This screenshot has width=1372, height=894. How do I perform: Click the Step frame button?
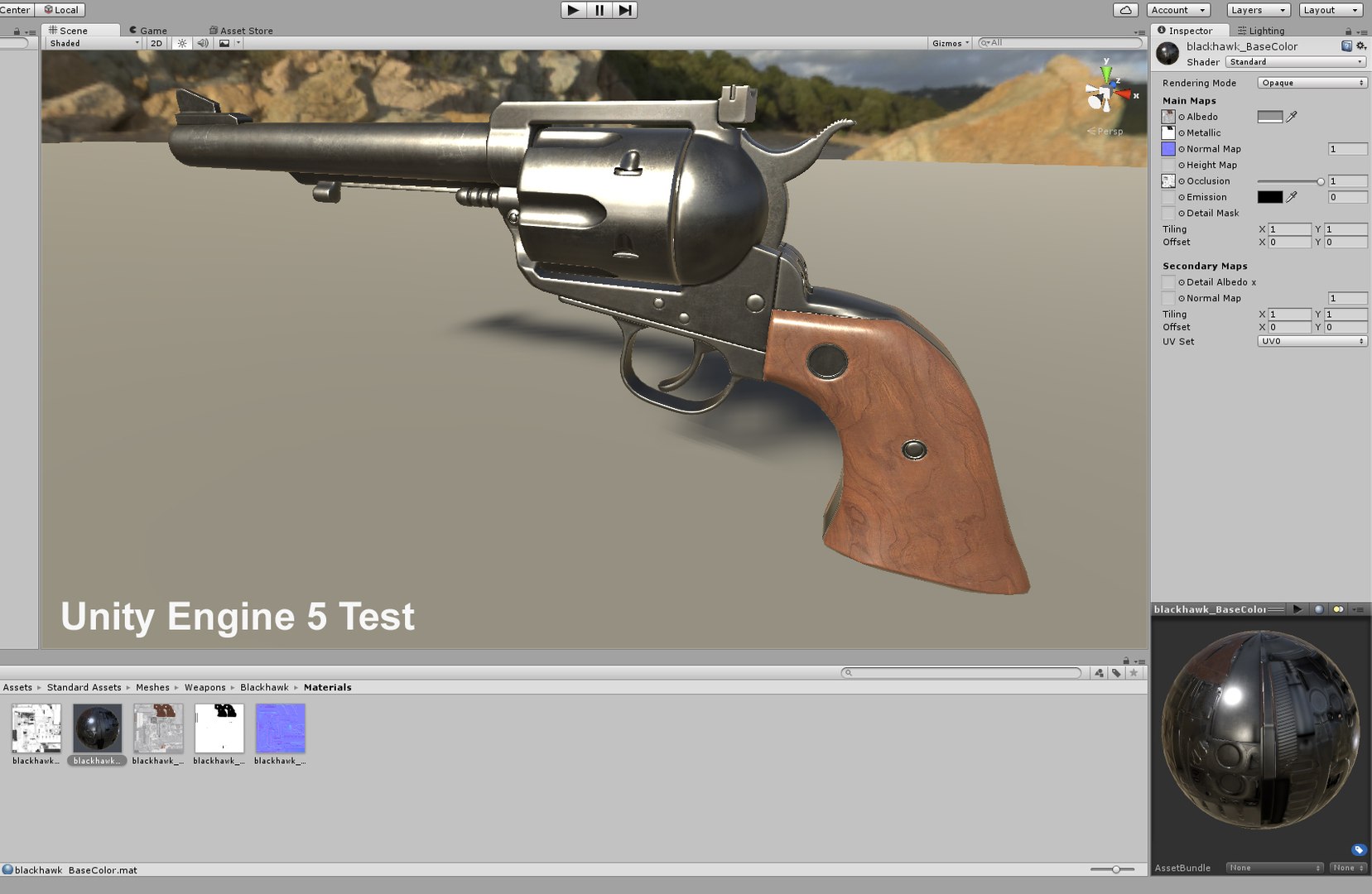click(625, 10)
